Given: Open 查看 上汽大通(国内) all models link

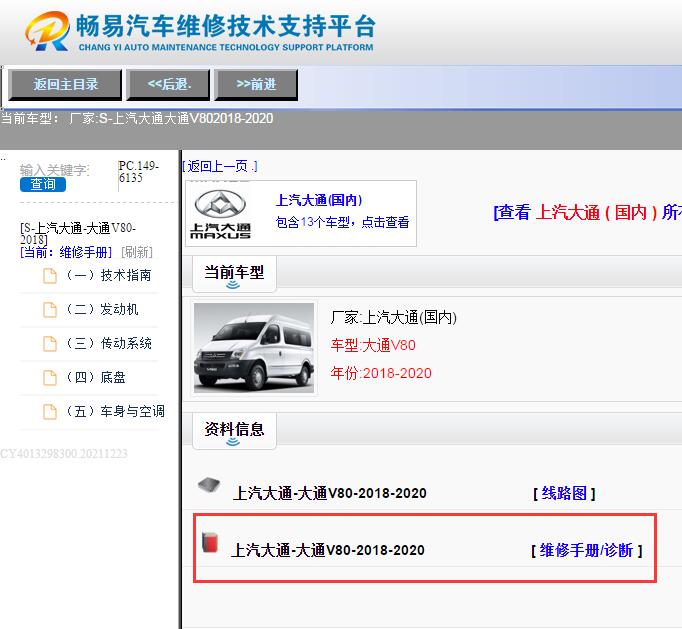Looking at the screenshot, I should [587, 212].
